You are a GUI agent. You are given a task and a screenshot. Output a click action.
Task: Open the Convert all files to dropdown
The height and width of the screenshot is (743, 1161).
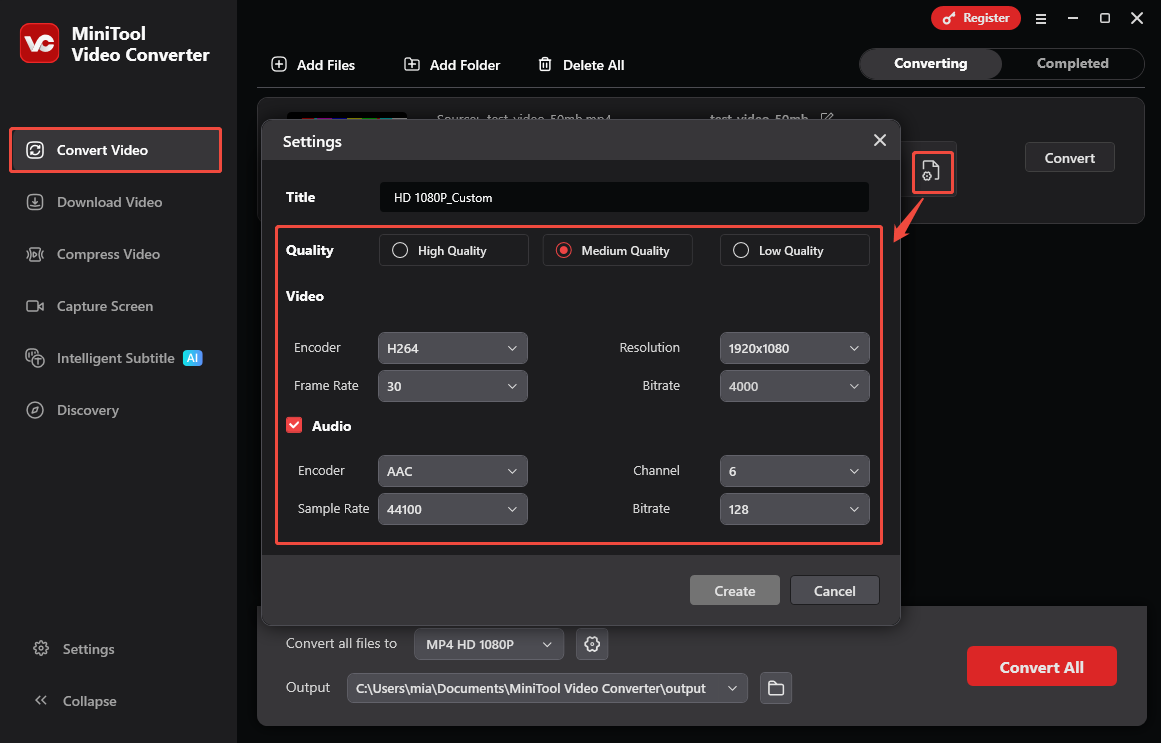pos(488,644)
